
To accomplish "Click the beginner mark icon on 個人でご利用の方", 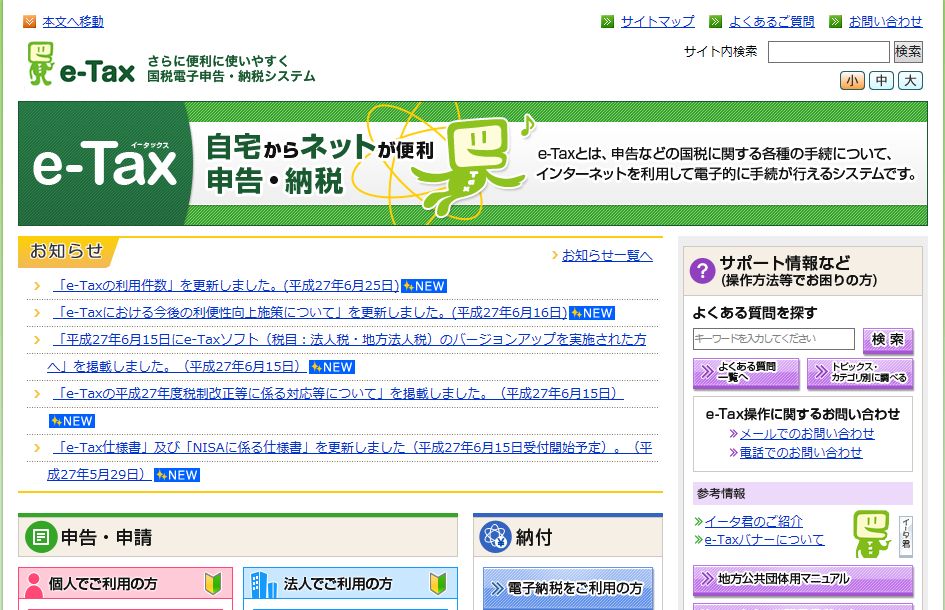I will tap(213, 583).
